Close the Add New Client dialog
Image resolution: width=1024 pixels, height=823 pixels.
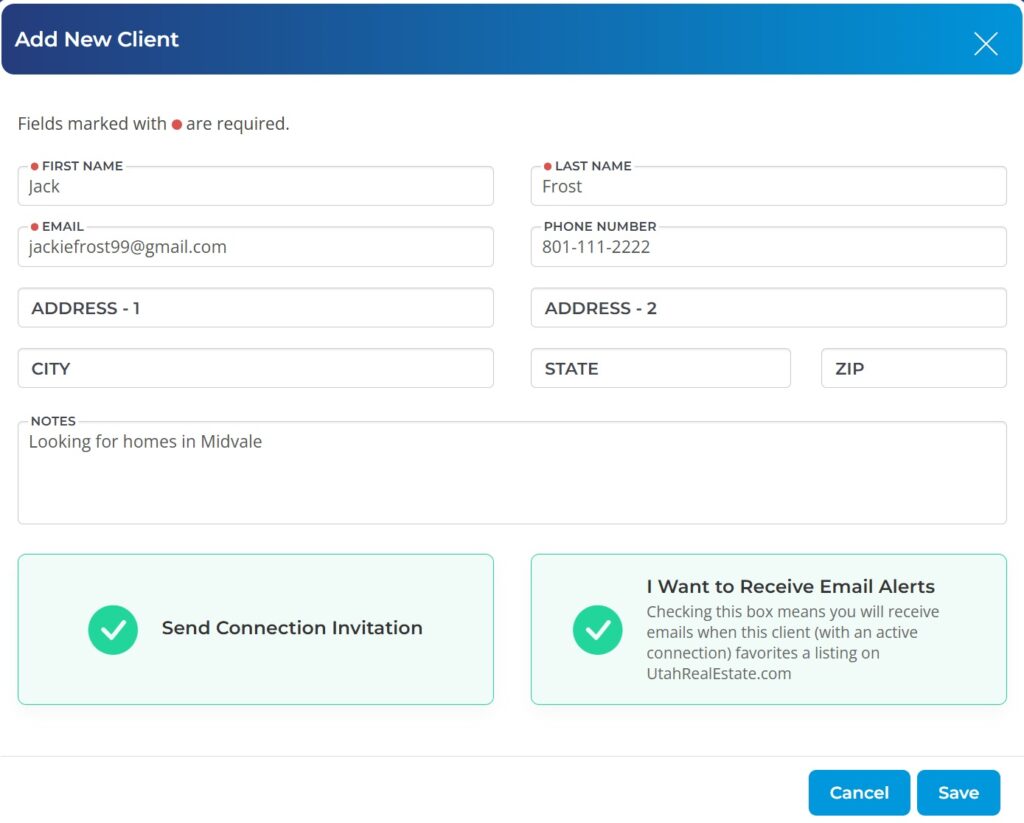985,43
